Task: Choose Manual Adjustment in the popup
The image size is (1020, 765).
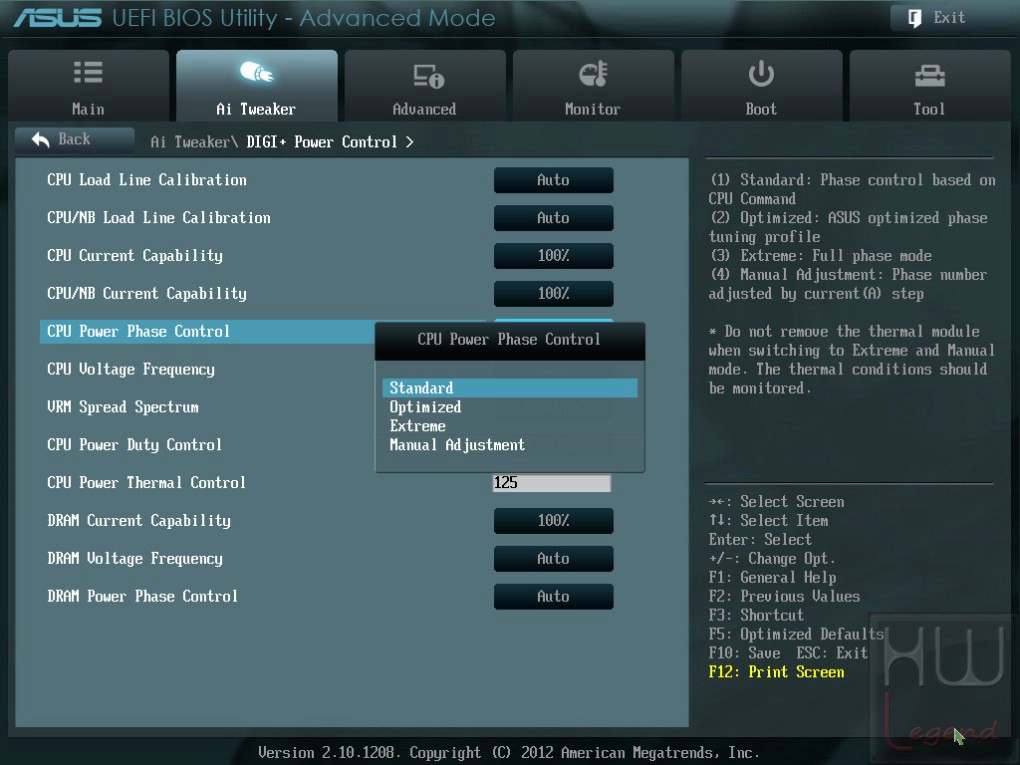Action: [x=510, y=445]
